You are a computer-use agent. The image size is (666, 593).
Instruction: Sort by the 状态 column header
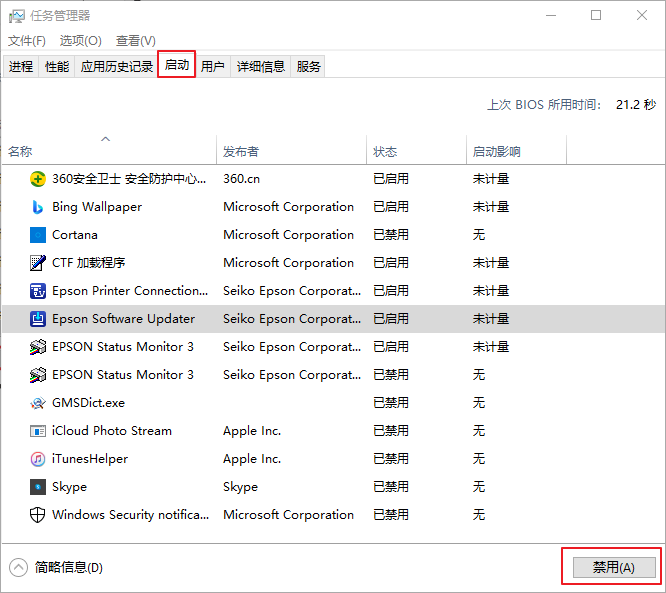tap(416, 150)
